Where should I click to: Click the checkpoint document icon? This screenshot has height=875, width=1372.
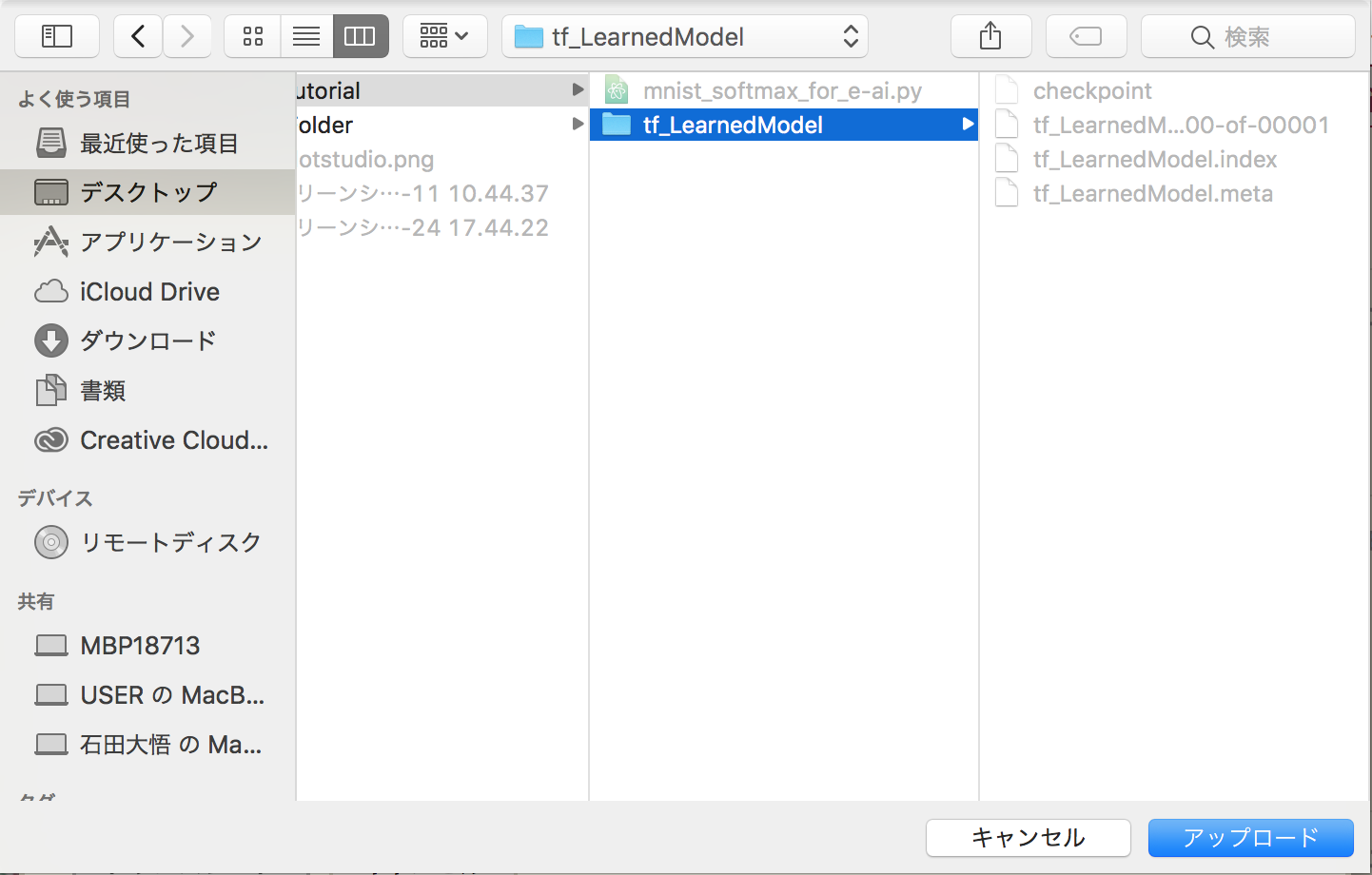tap(1007, 90)
